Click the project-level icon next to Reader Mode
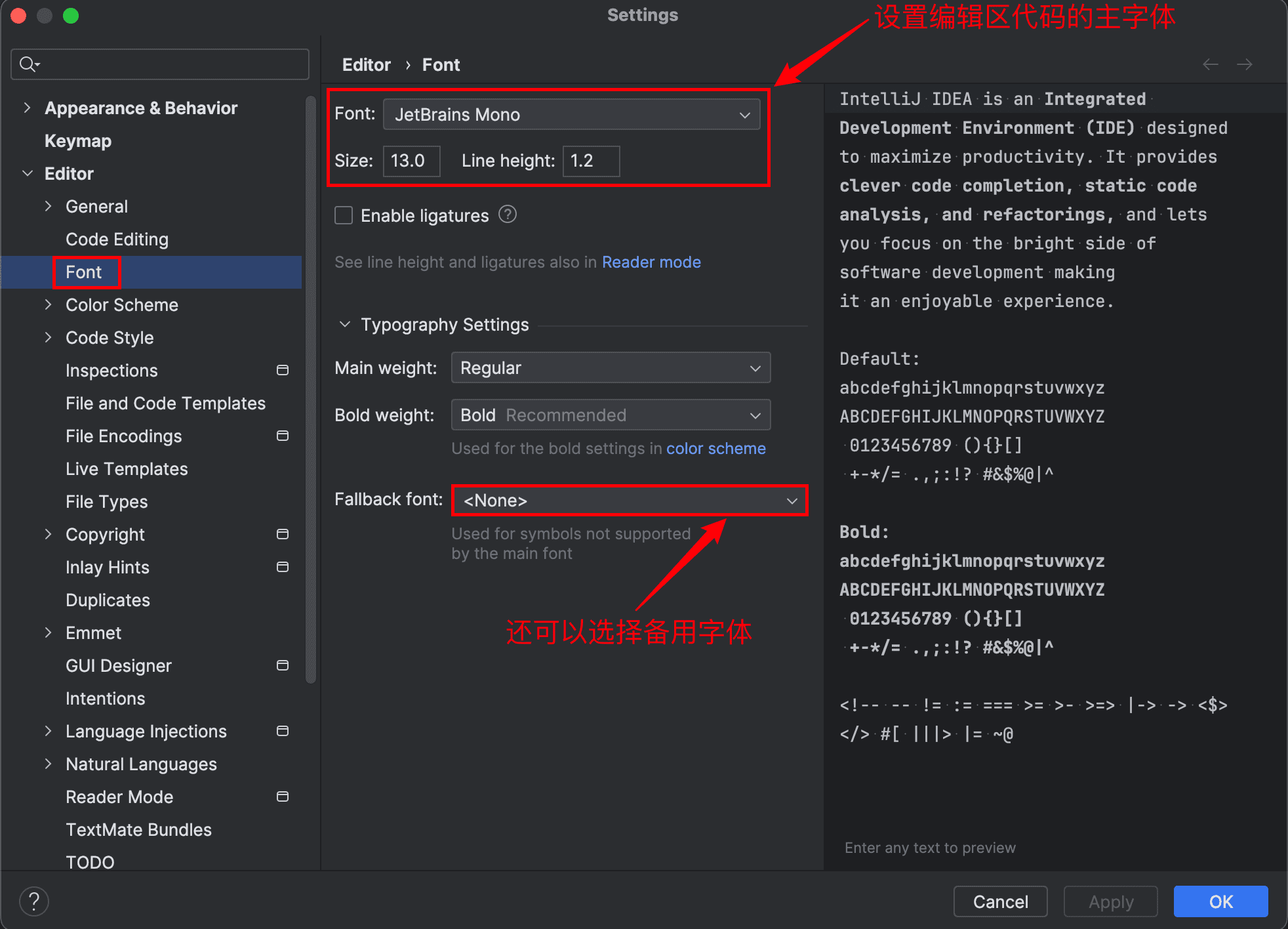 coord(283,797)
